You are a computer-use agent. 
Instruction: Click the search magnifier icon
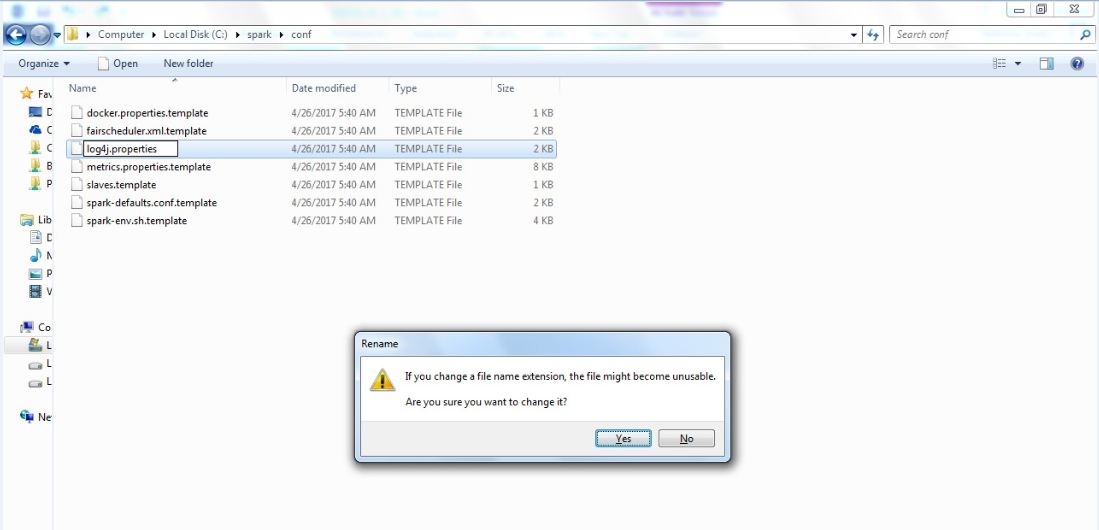pyautogui.click(x=1084, y=34)
